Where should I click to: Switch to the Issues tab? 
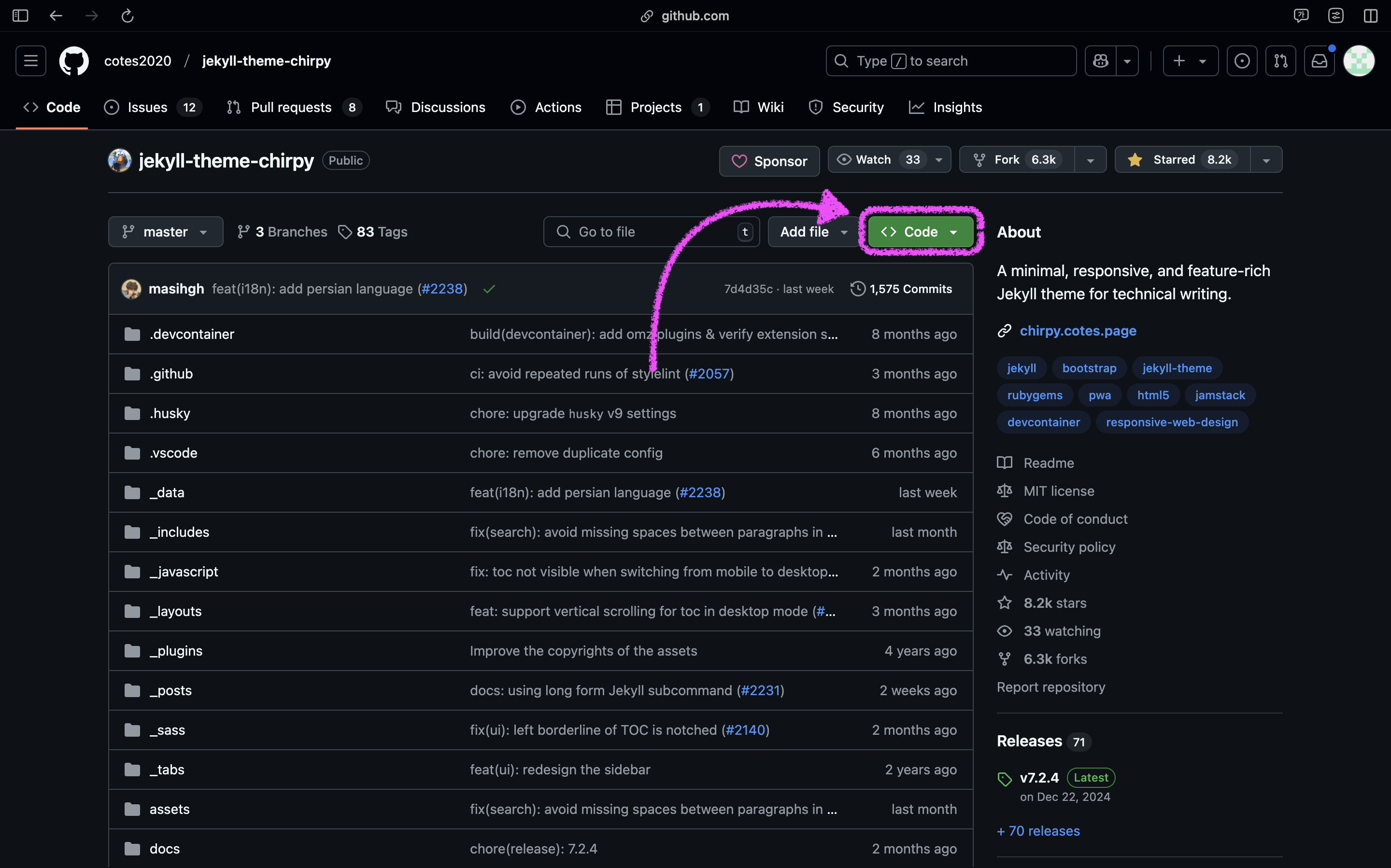pyautogui.click(x=153, y=107)
